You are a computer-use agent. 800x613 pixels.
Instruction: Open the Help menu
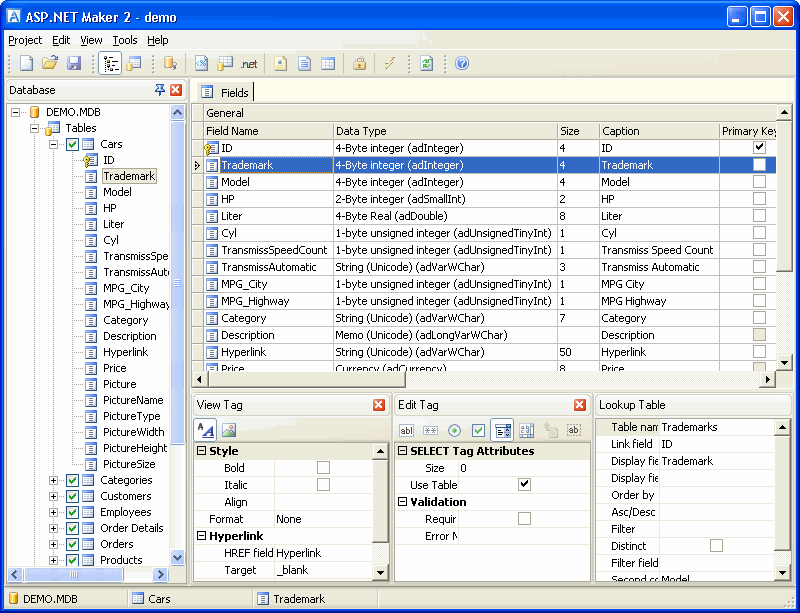[158, 40]
